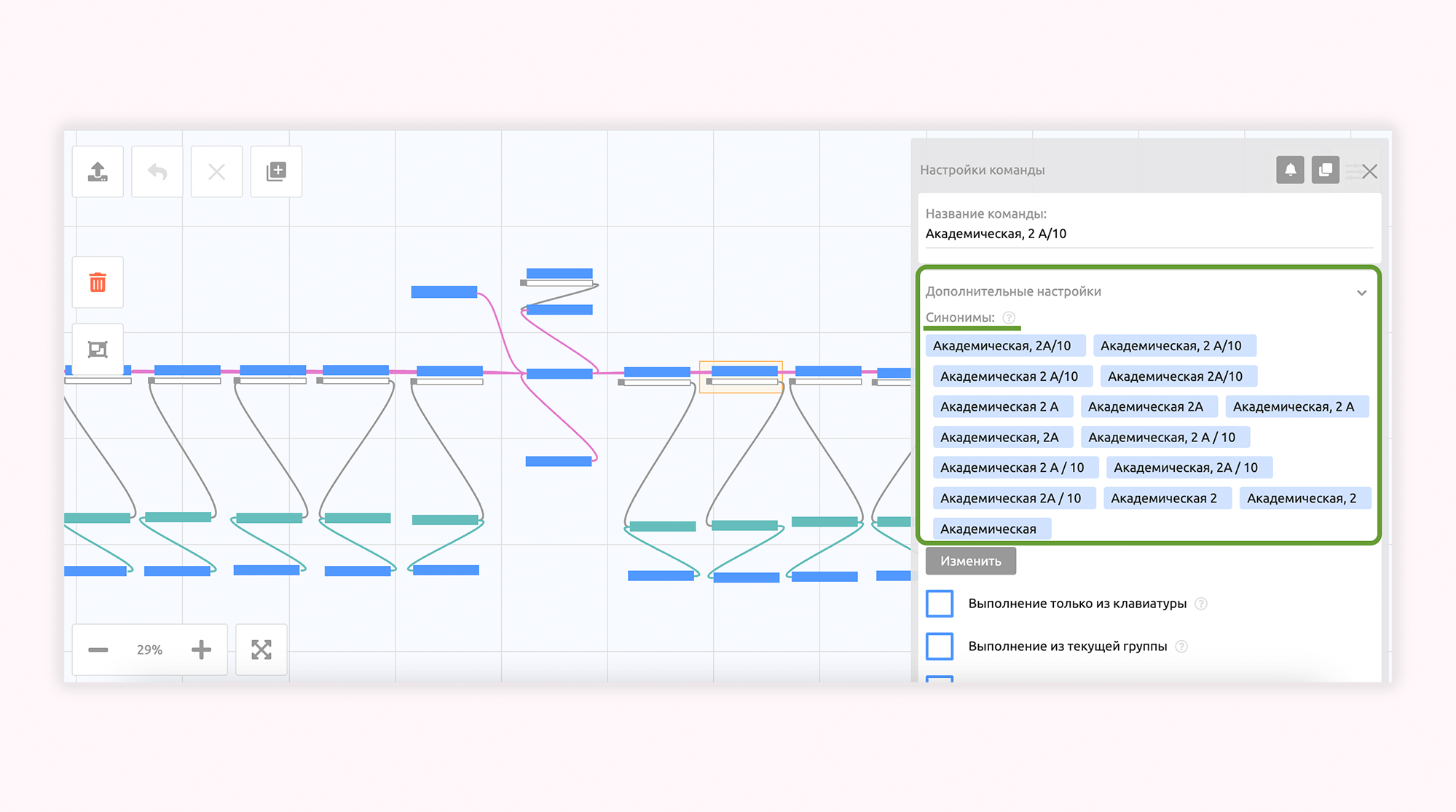Click the add duplicate block icon

[x=276, y=172]
